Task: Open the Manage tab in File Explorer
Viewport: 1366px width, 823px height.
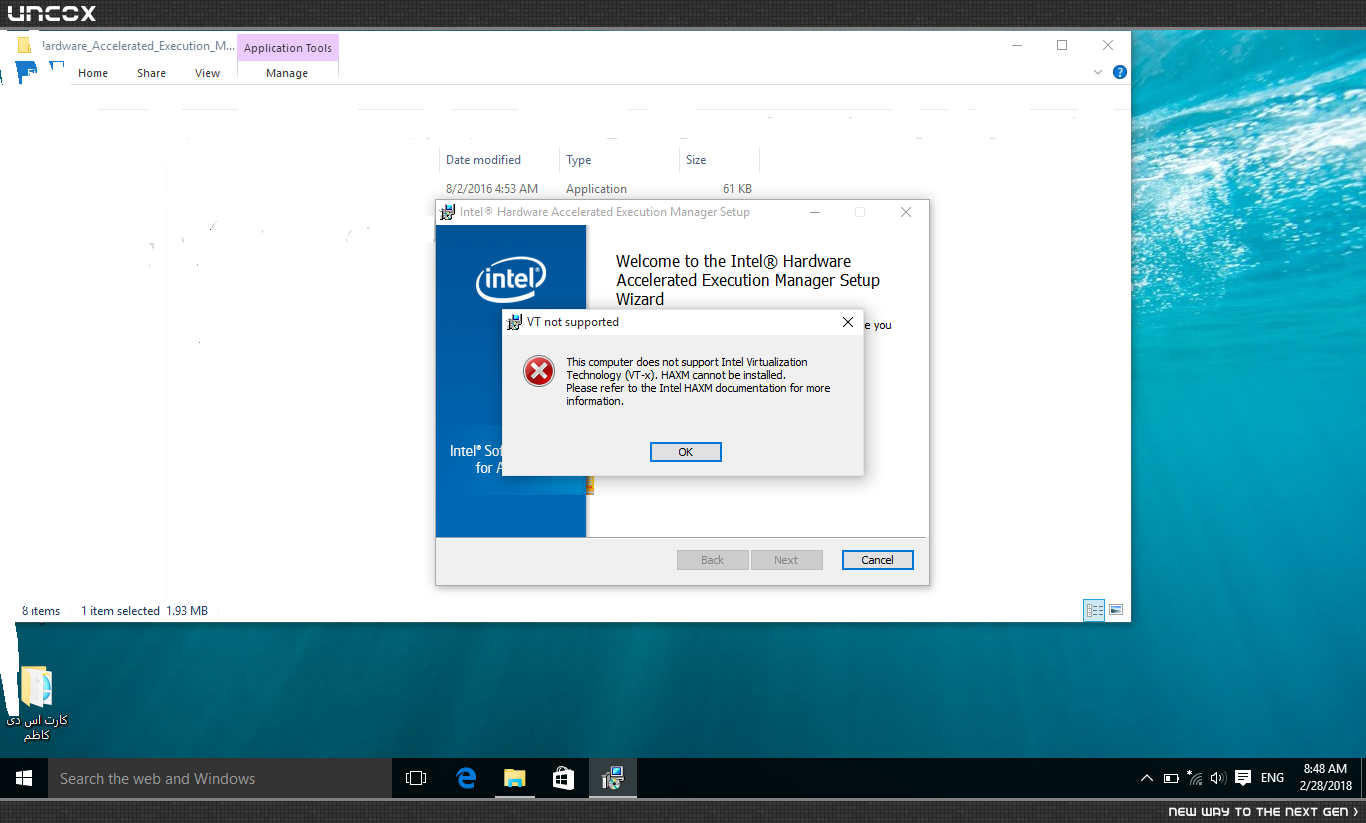Action: 287,73
